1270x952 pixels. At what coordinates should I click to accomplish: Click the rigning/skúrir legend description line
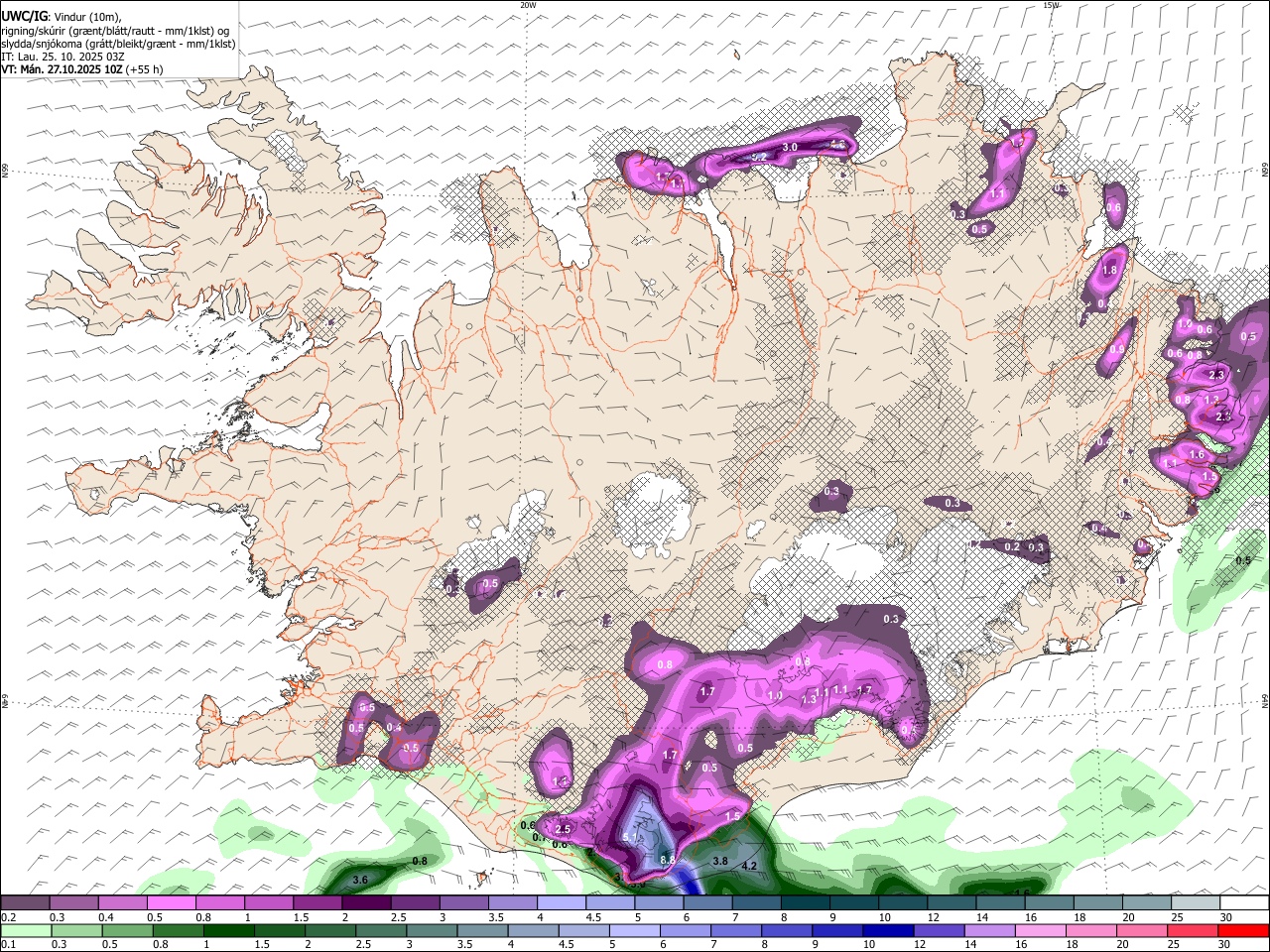click(114, 30)
